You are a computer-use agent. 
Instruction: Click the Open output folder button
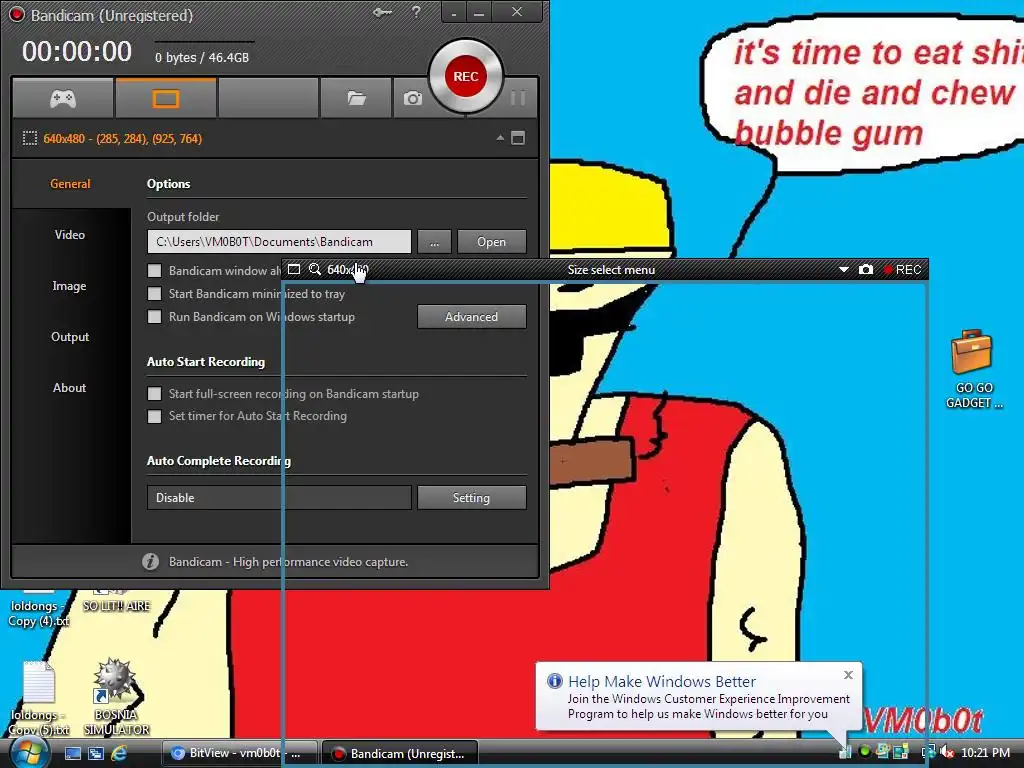(491, 242)
